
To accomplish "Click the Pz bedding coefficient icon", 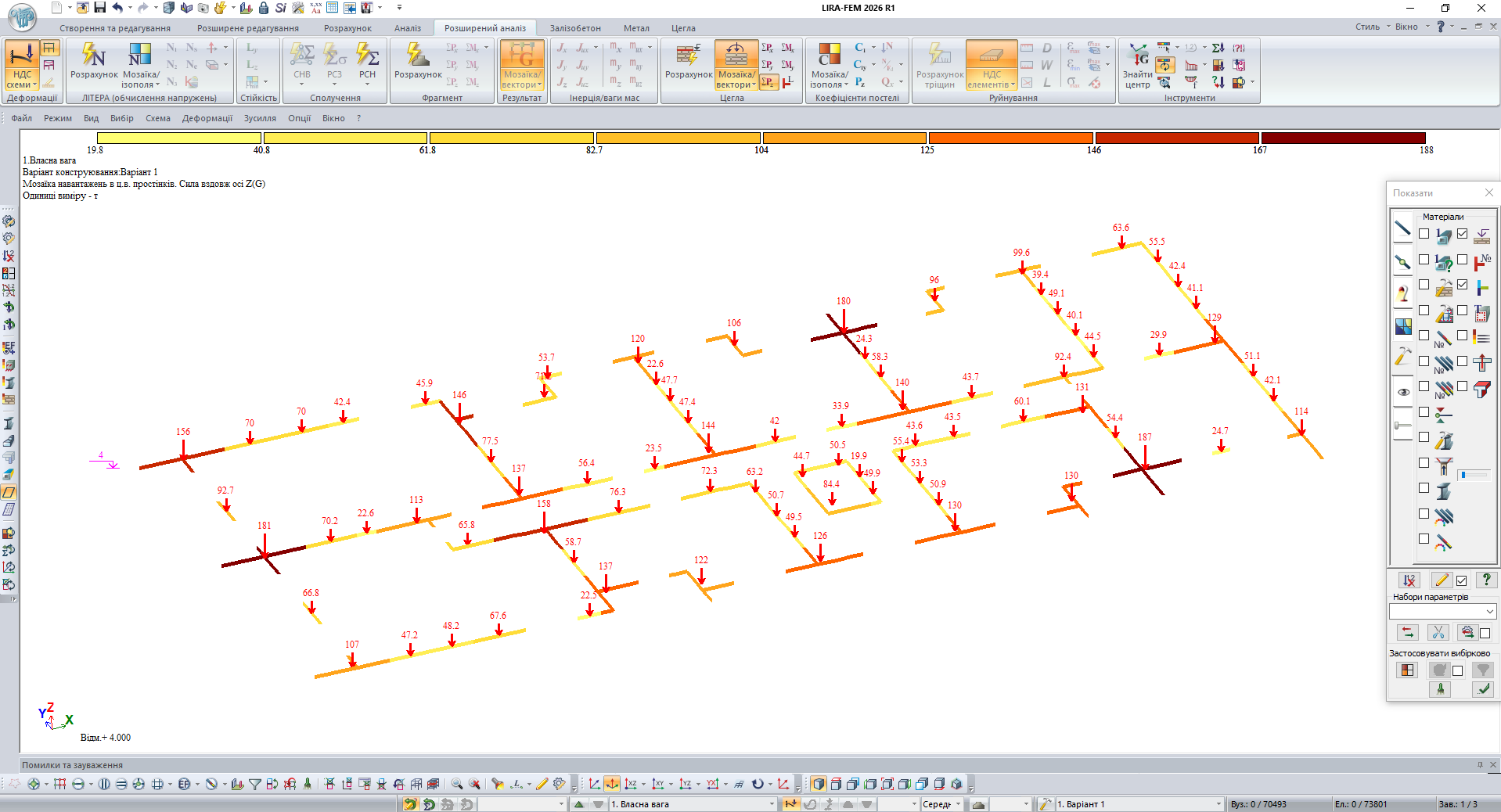I will [x=860, y=82].
